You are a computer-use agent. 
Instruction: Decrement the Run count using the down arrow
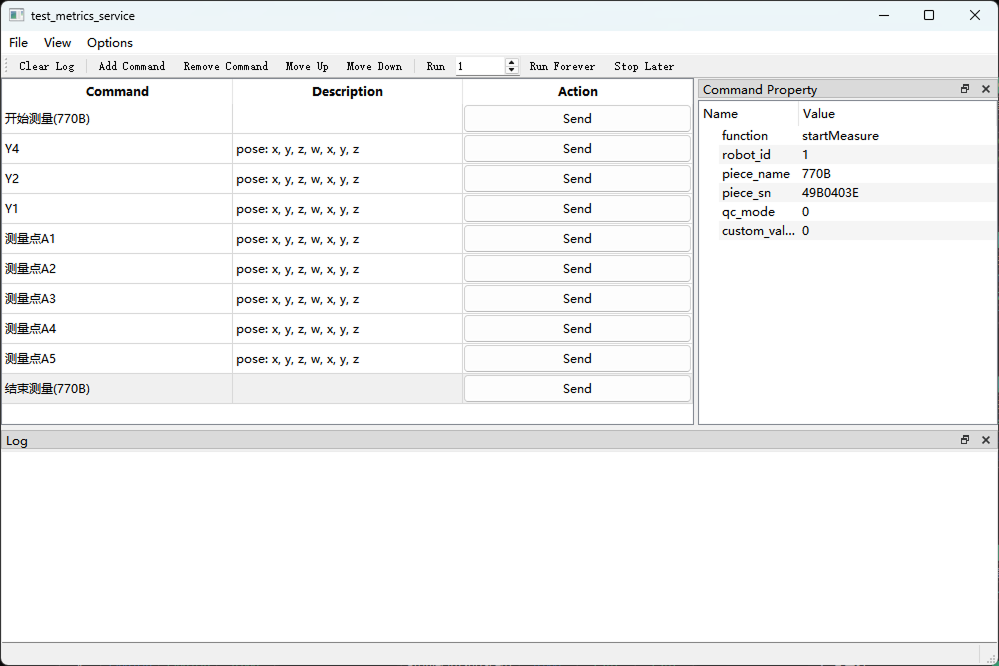click(x=511, y=70)
